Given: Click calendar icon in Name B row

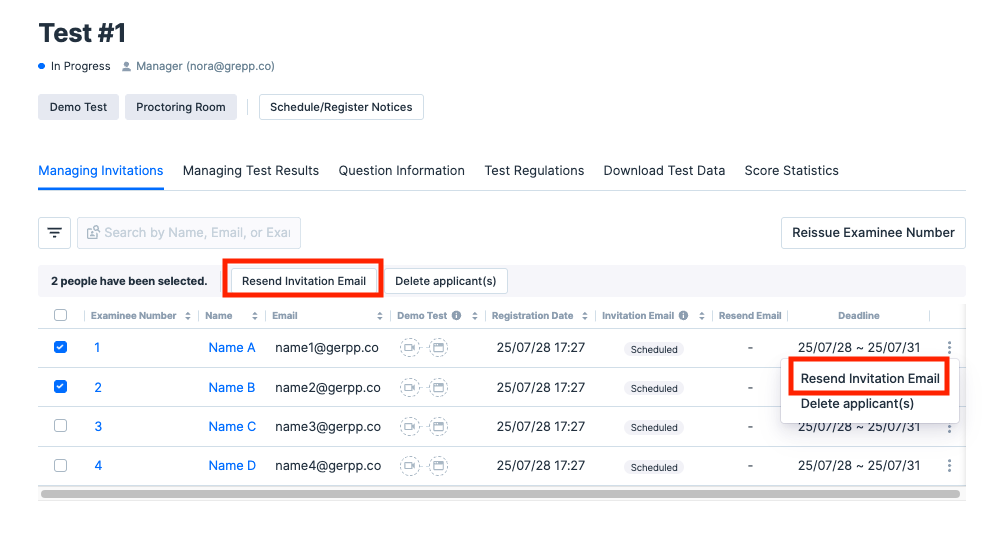Looking at the screenshot, I should [438, 387].
